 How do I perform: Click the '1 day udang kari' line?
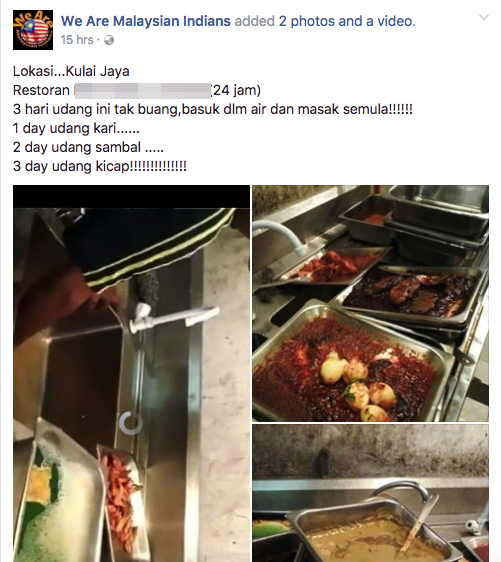point(76,128)
